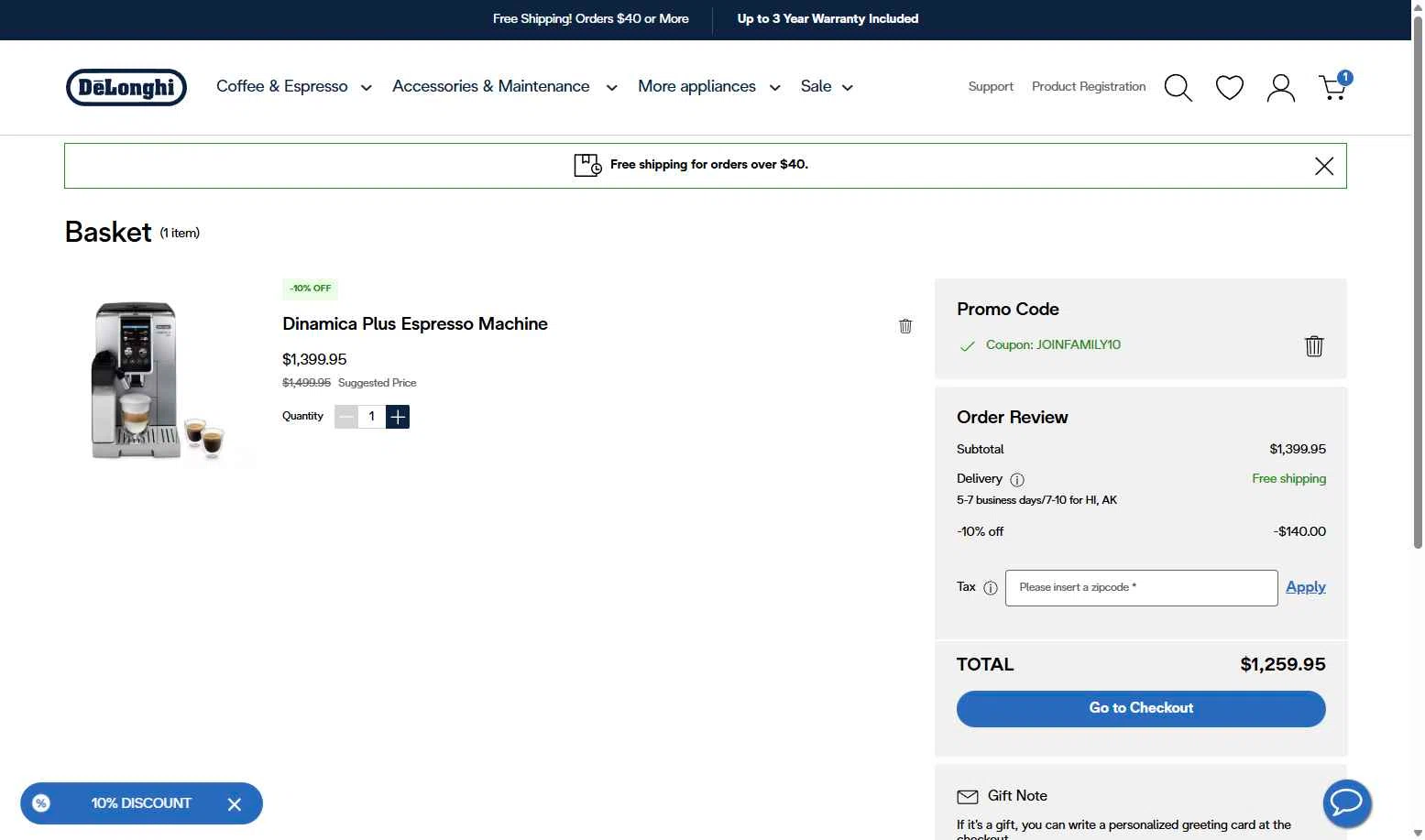Viewport: 1425px width, 840px height.
Task: Remove Dinamica Plus from basket via trash icon
Action: click(x=905, y=326)
